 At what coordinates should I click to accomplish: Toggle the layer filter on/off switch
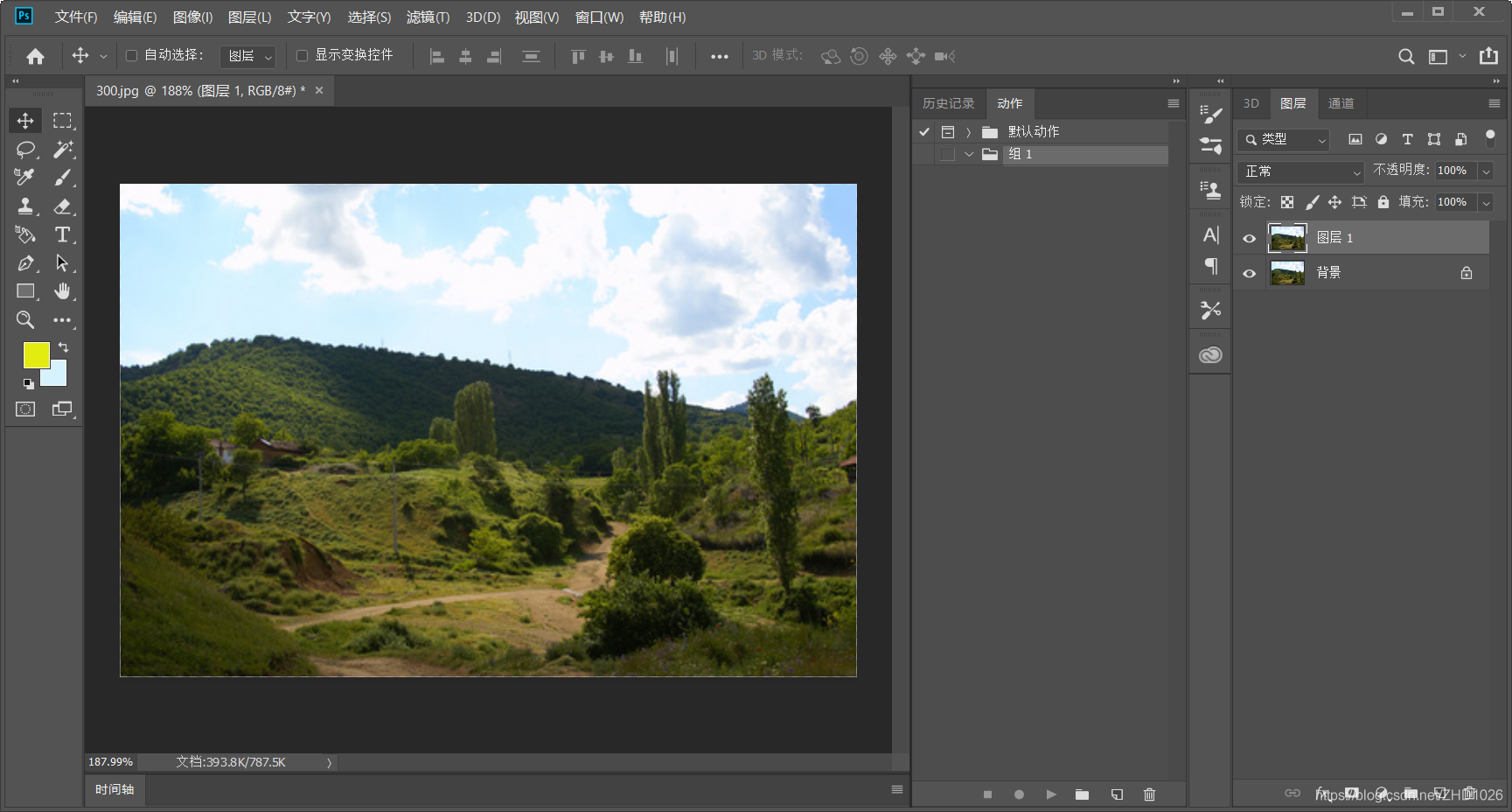point(1490,138)
